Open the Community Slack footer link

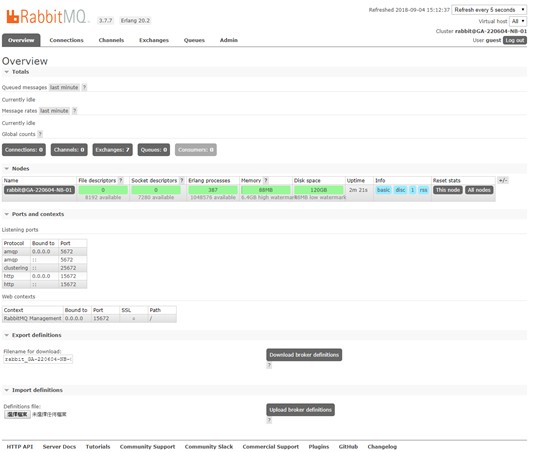(209, 447)
